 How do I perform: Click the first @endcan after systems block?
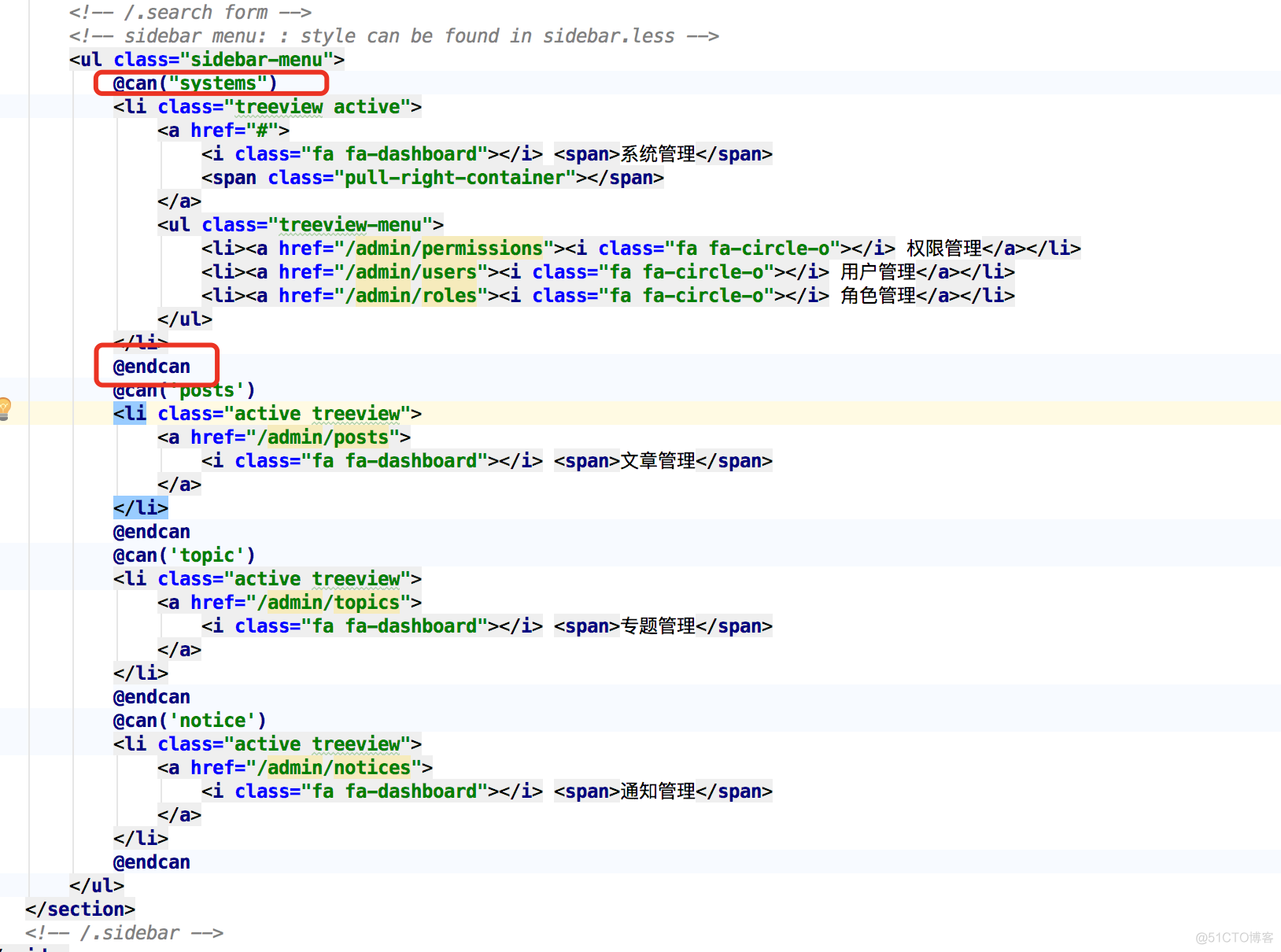tap(152, 367)
